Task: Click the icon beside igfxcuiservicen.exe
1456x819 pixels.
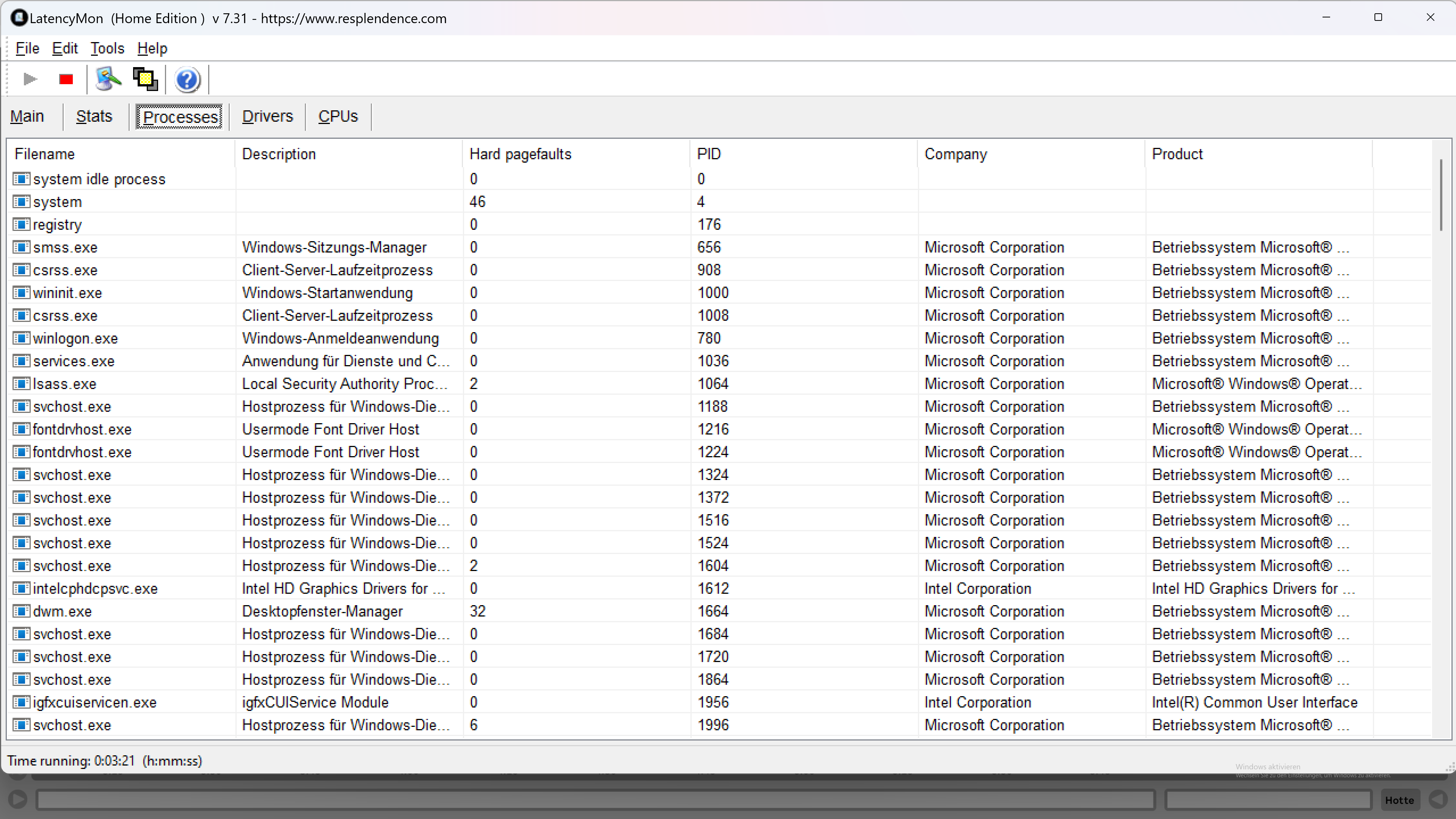Action: point(22,702)
